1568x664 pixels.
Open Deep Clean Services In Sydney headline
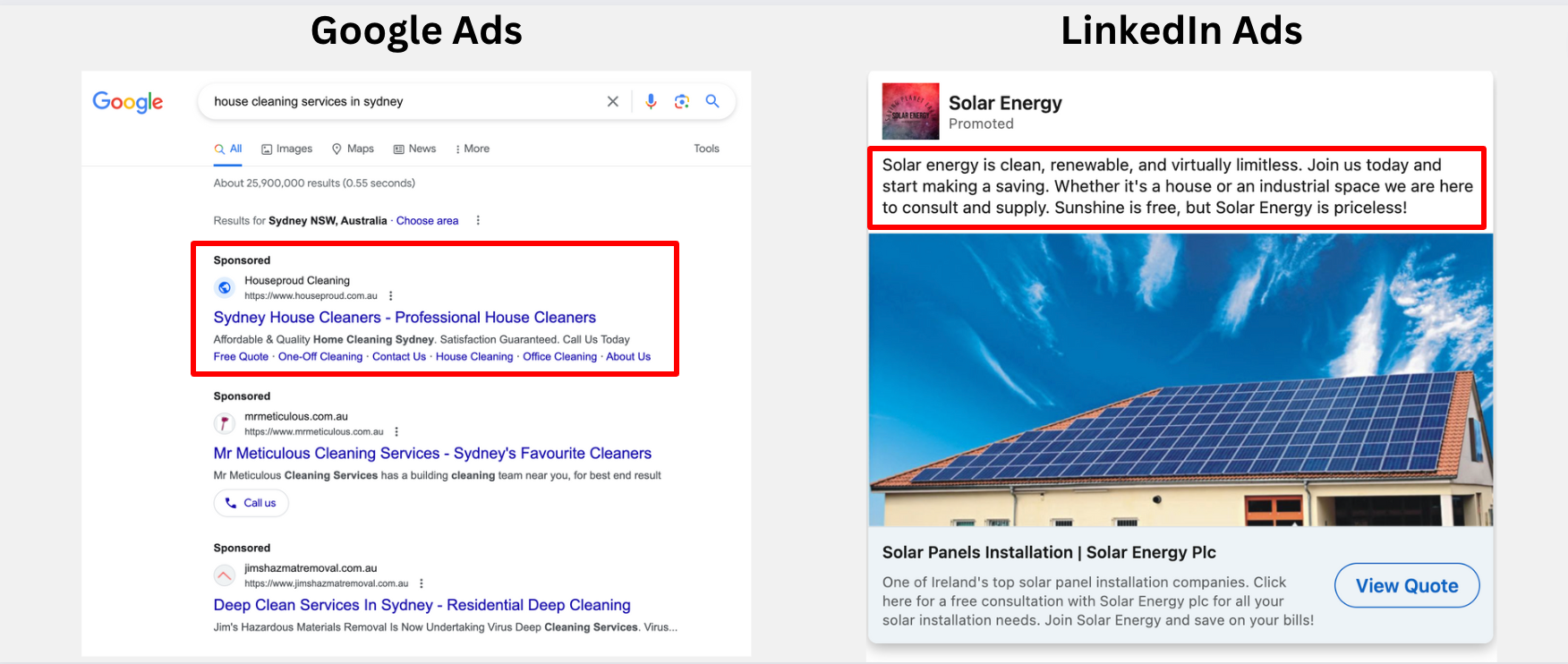(422, 606)
